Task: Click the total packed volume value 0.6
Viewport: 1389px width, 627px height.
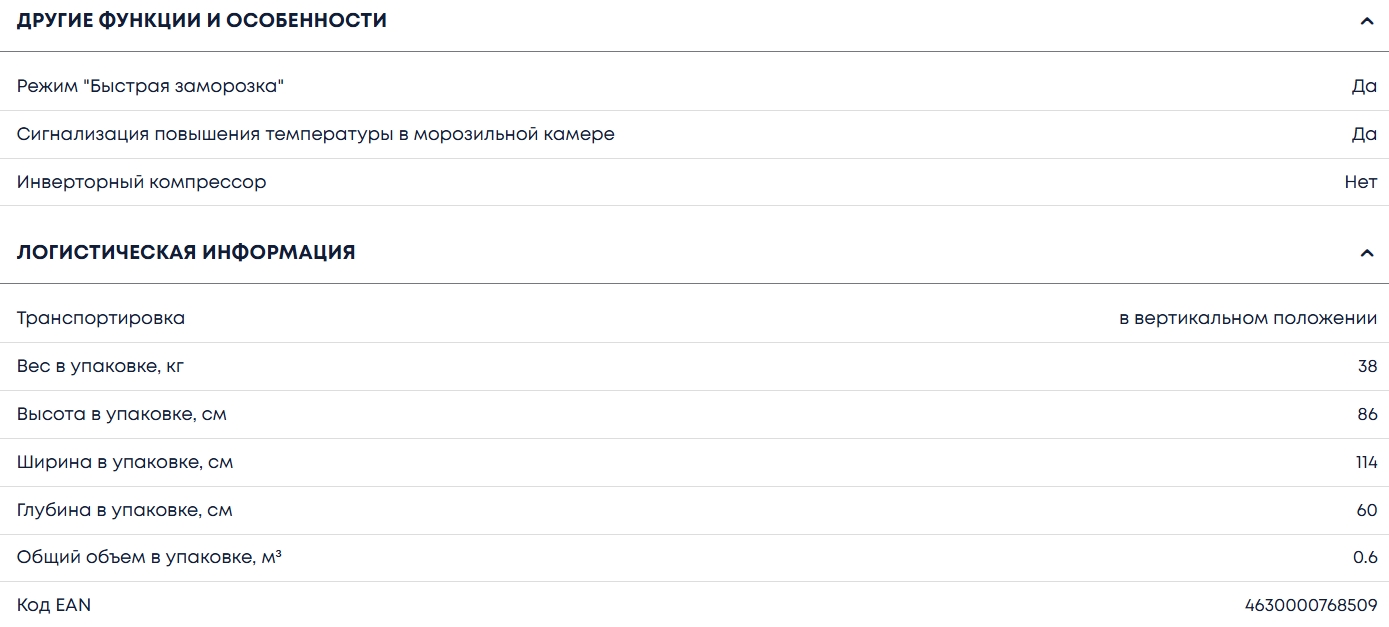Action: (x=1365, y=558)
